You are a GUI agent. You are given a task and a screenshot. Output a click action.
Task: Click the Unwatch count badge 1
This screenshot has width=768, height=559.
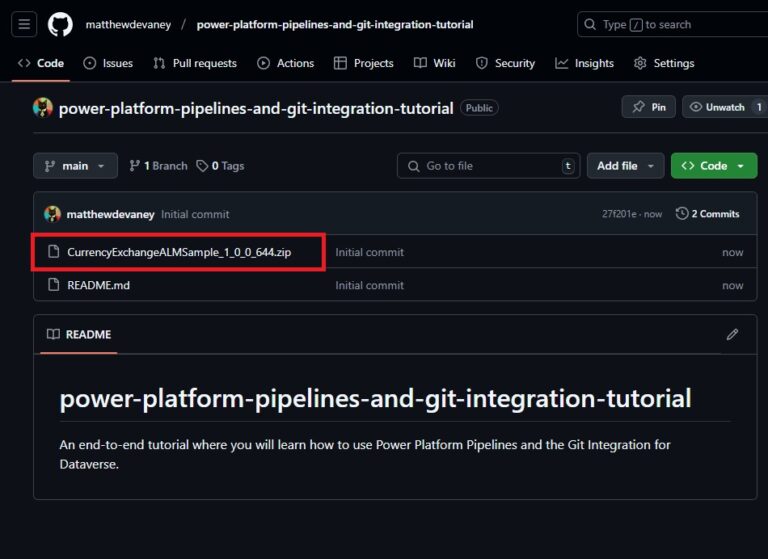[759, 107]
